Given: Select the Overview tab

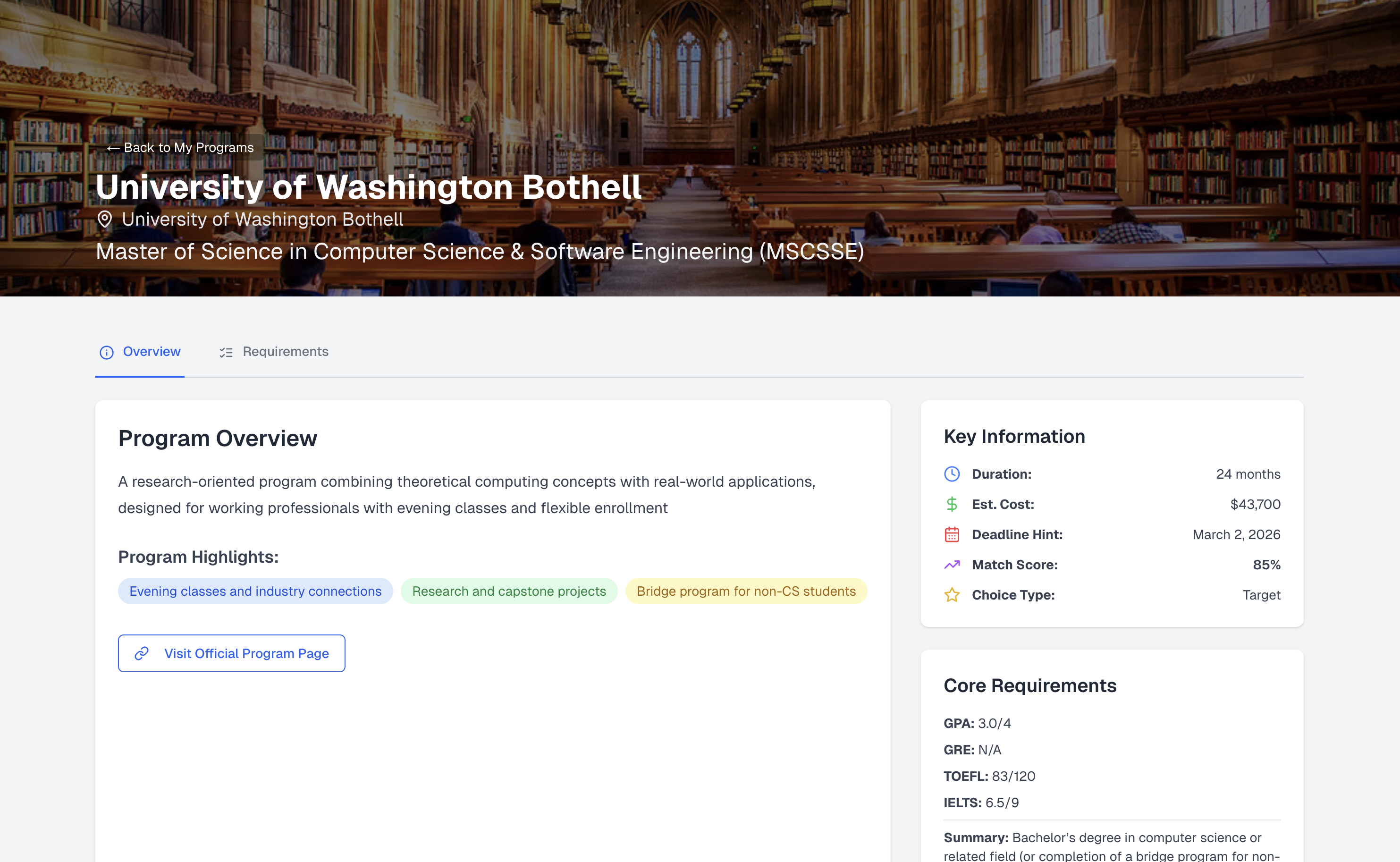Looking at the screenshot, I should pyautogui.click(x=151, y=352).
